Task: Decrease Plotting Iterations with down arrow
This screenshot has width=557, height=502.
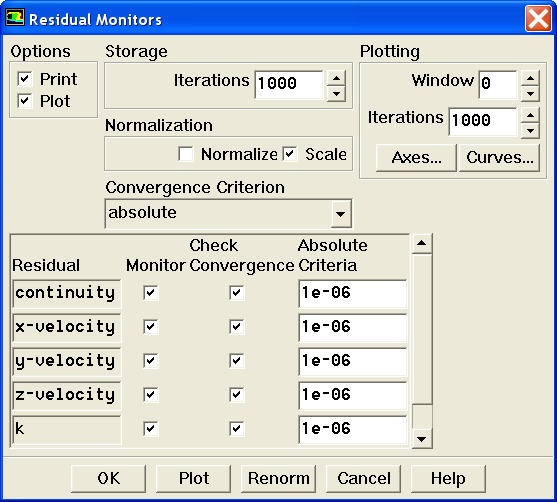Action: click(530, 130)
